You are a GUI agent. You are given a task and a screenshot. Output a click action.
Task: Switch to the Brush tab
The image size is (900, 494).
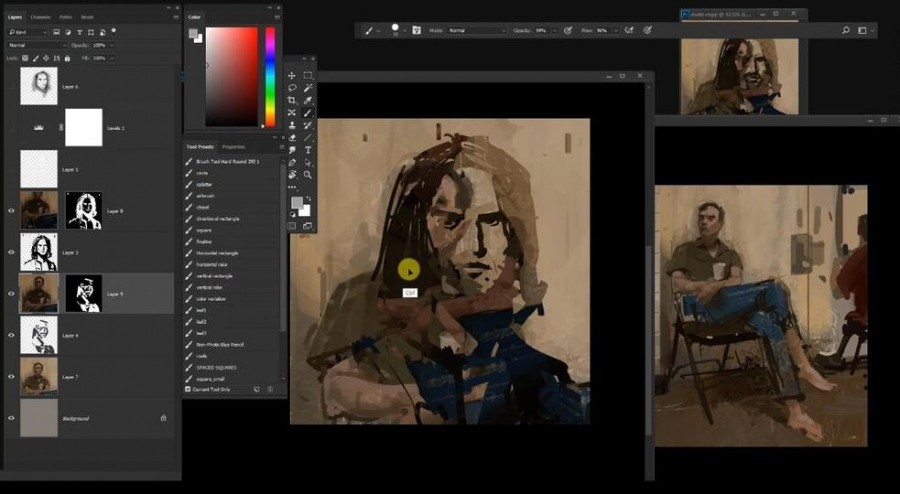click(x=87, y=17)
